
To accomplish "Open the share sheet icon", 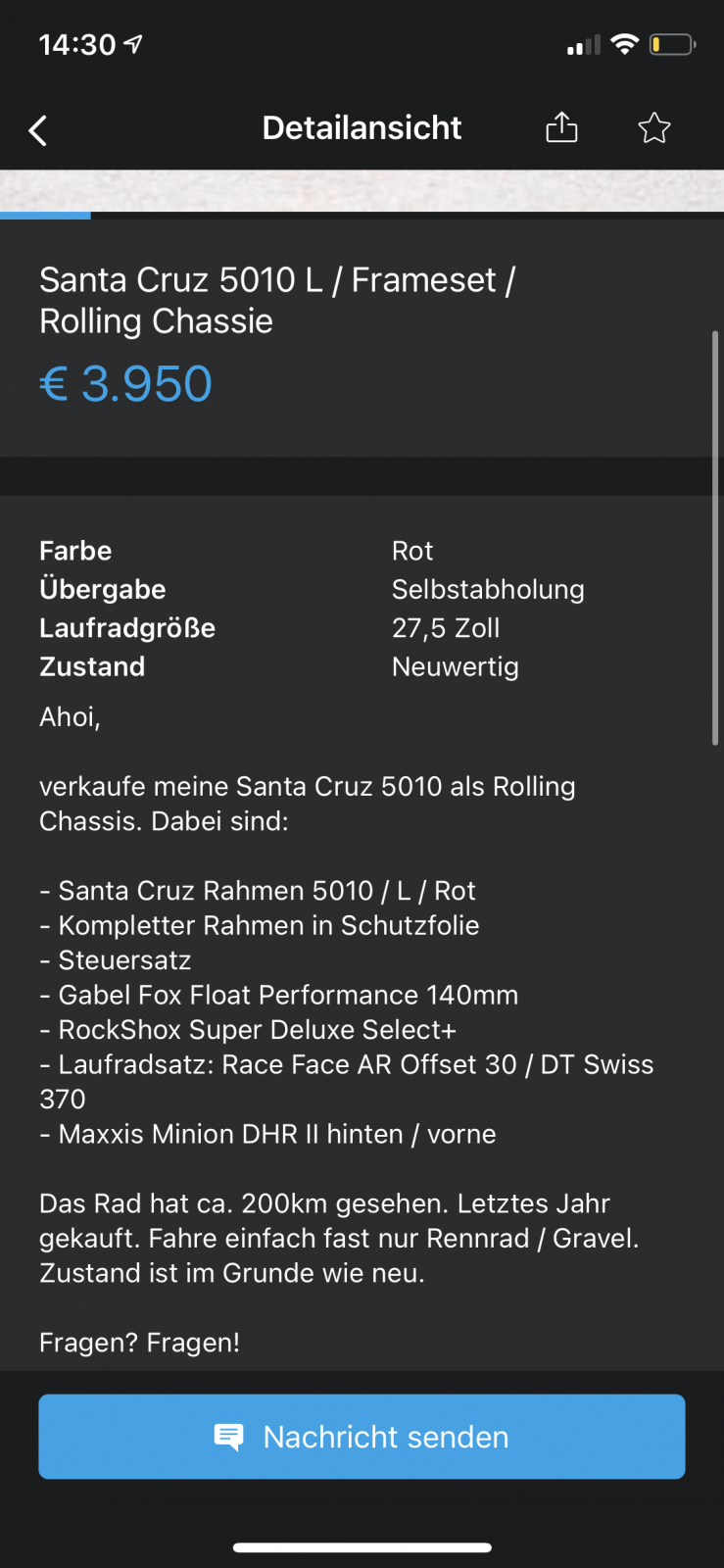I will 561,127.
